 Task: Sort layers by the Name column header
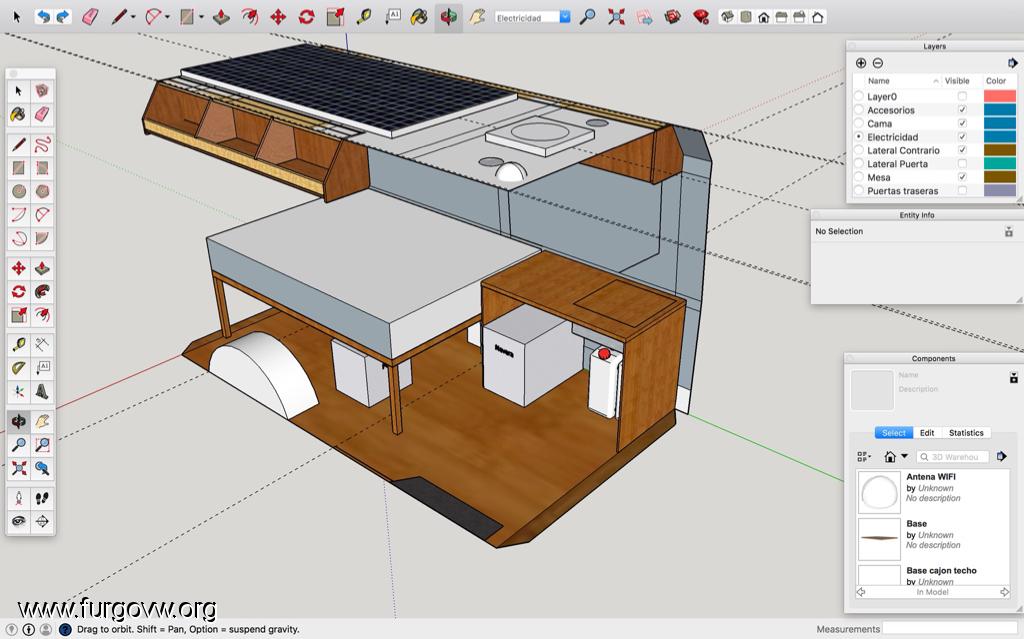click(903, 81)
